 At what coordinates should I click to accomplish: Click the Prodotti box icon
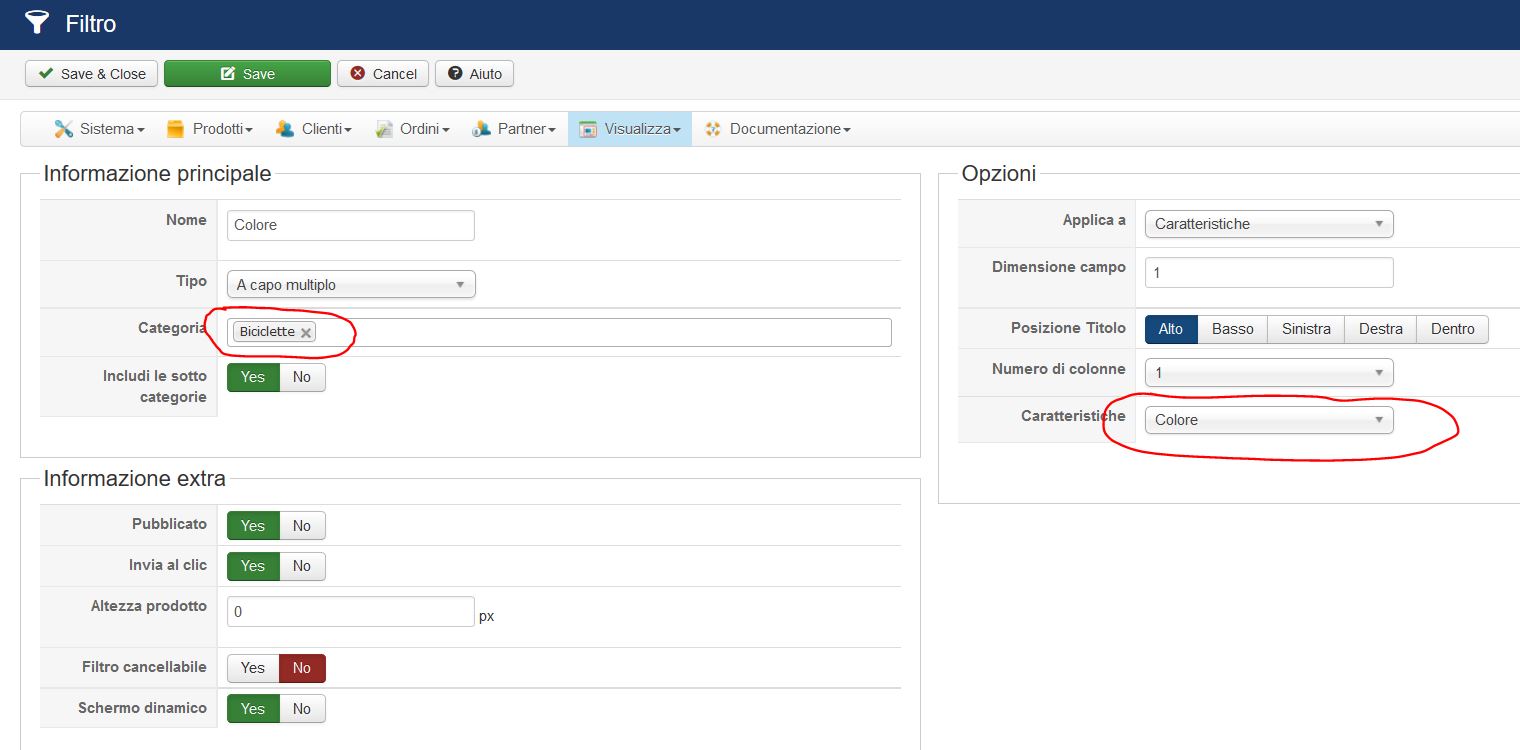(x=176, y=129)
